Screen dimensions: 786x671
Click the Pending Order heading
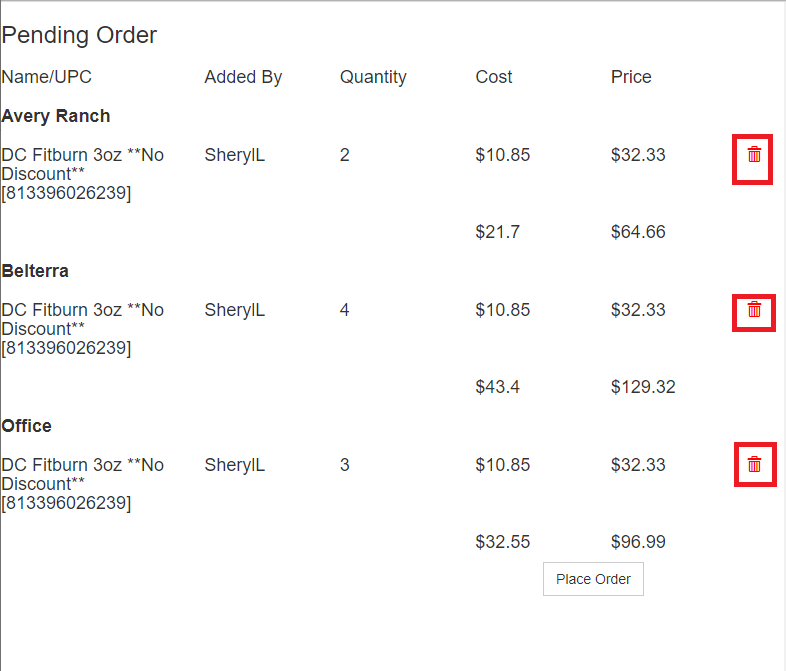point(79,35)
